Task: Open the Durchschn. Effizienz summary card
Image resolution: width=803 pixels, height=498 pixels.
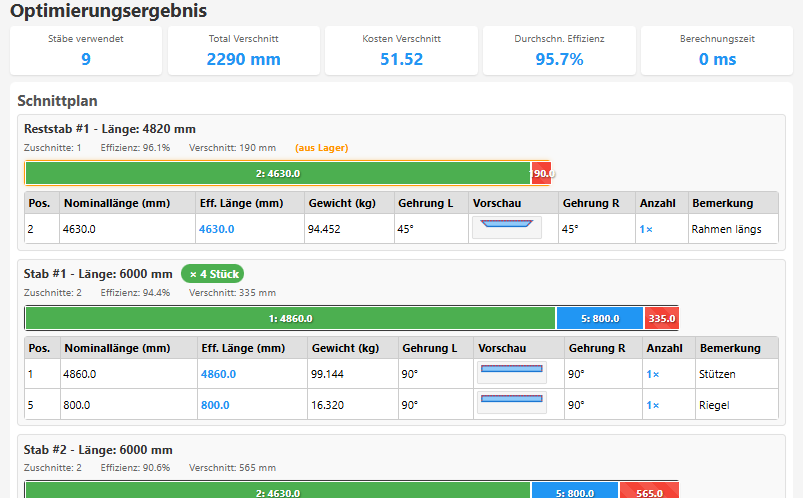Action: pyautogui.click(x=559, y=50)
